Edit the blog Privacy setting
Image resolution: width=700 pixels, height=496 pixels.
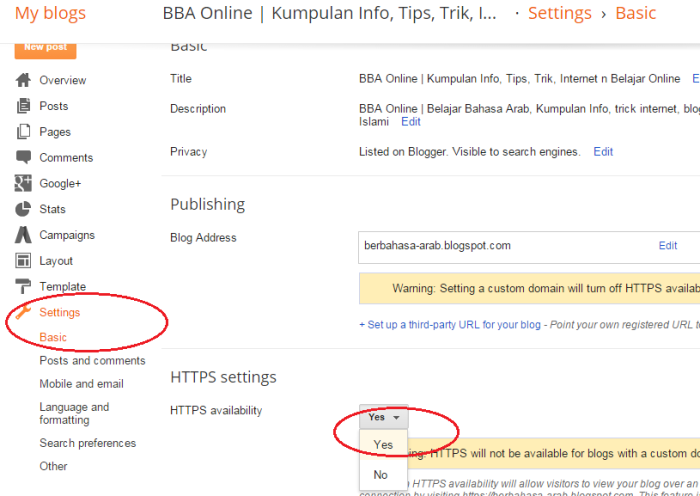(603, 152)
